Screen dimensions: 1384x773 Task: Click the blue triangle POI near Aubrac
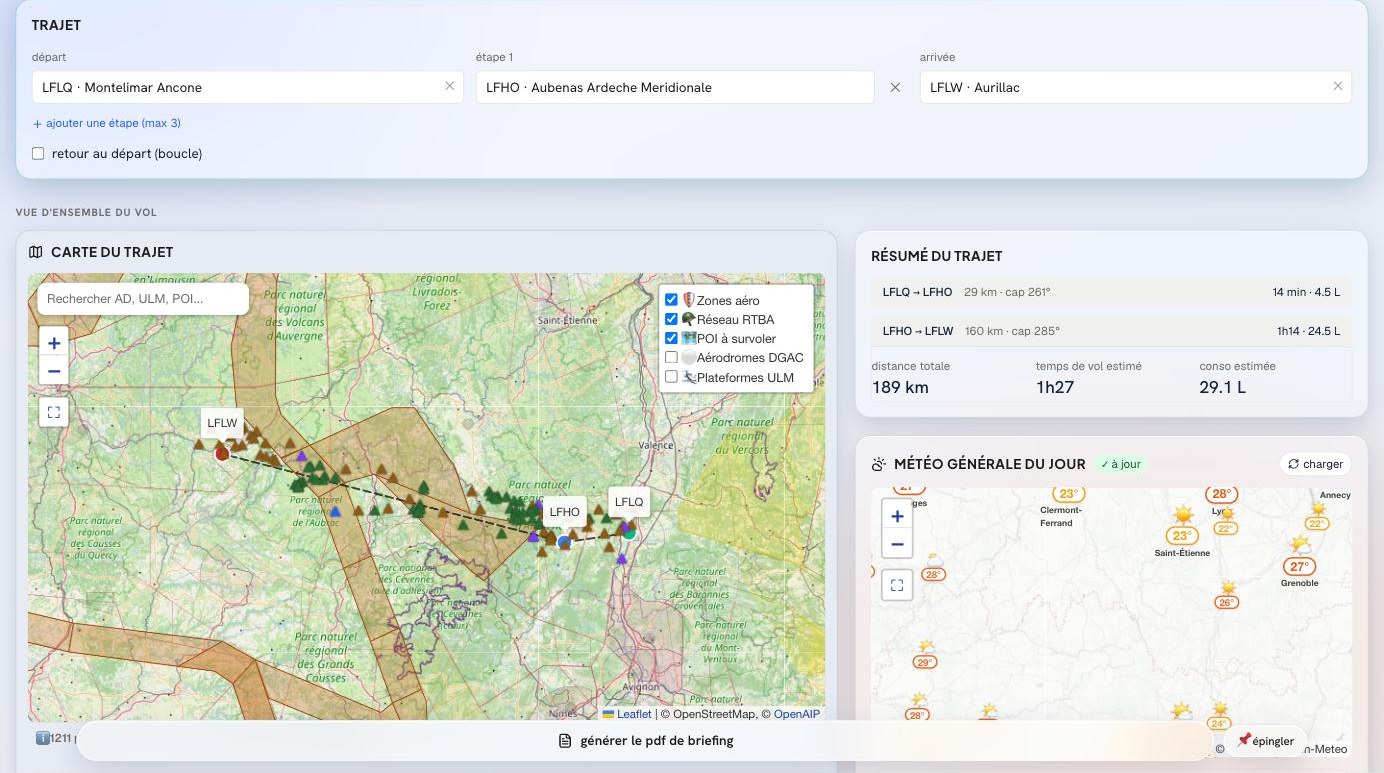point(336,511)
